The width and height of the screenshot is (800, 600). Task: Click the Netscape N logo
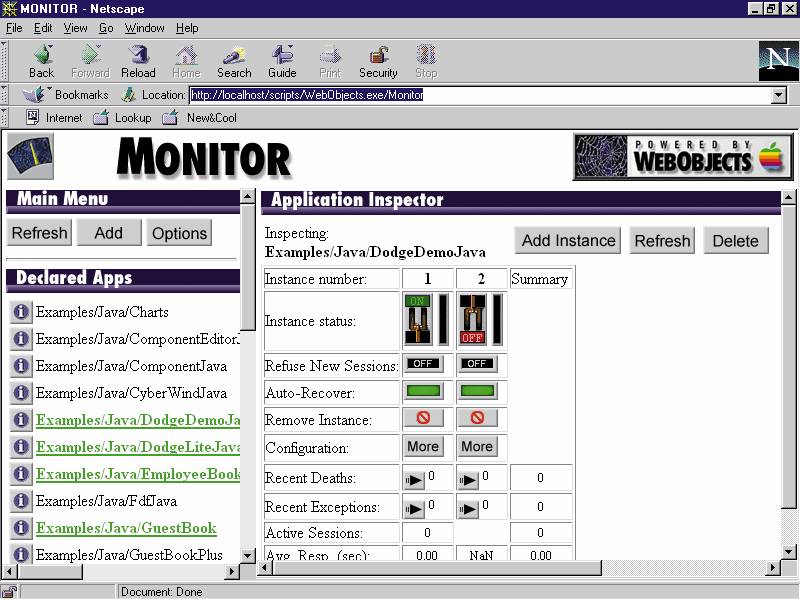point(778,61)
